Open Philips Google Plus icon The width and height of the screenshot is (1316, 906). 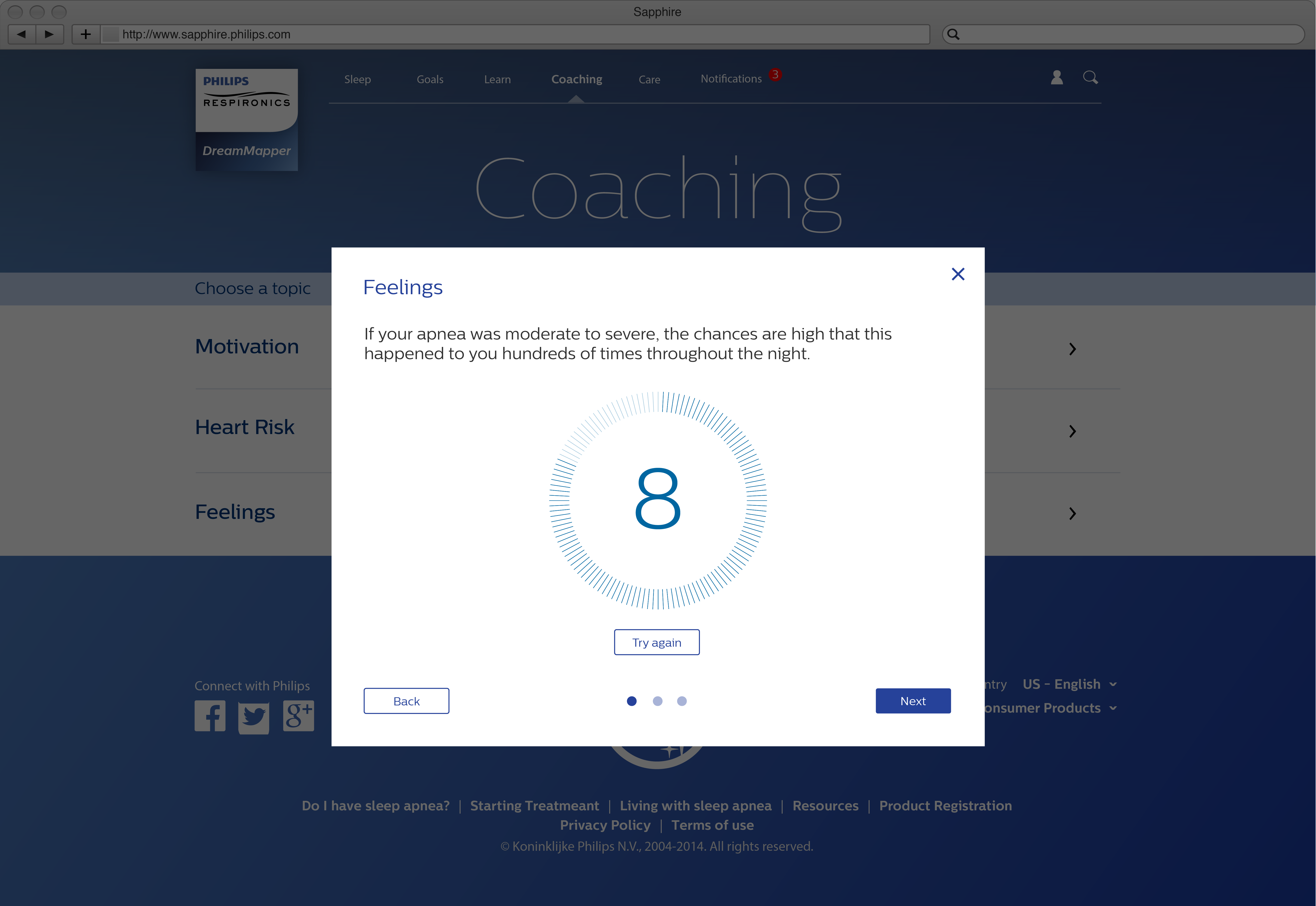pyautogui.click(x=299, y=716)
